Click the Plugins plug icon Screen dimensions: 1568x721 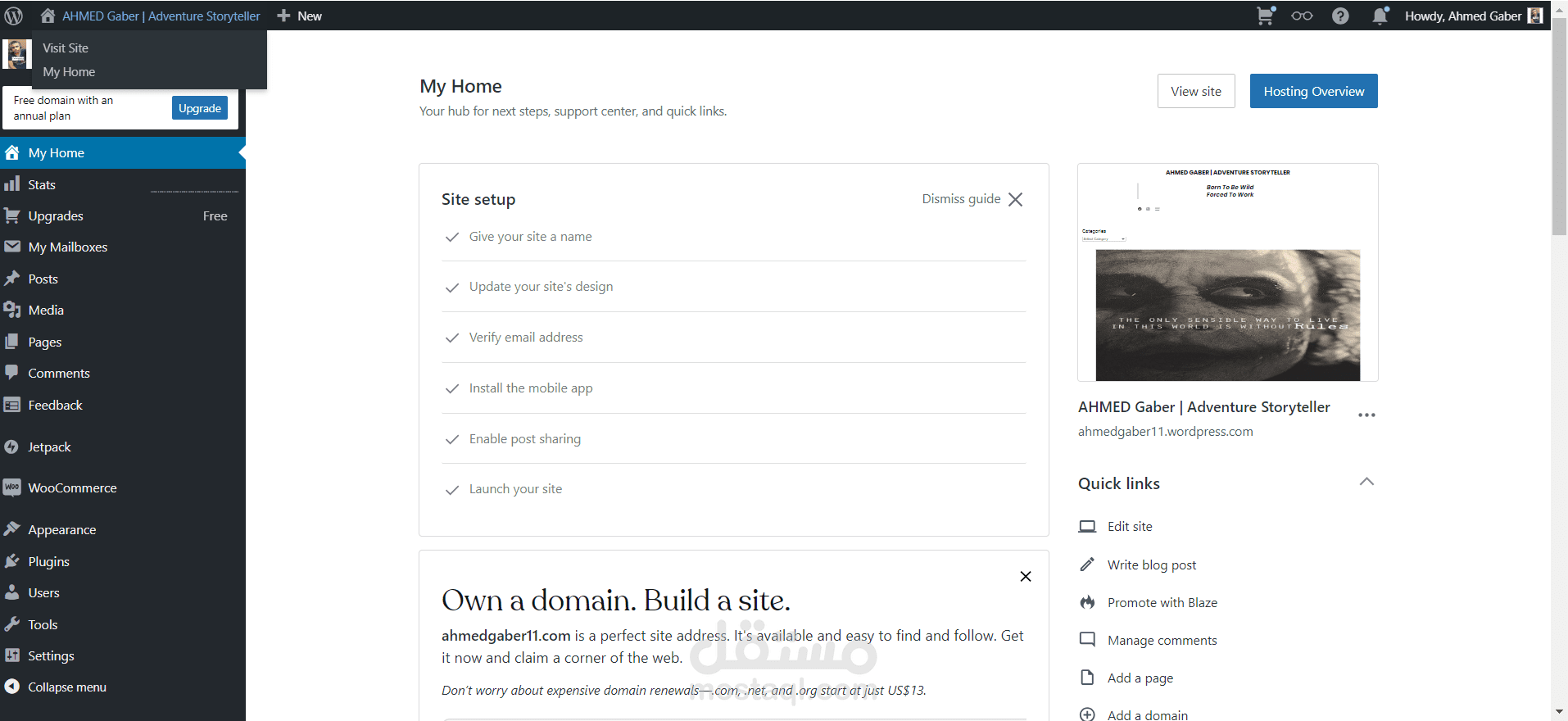12,561
